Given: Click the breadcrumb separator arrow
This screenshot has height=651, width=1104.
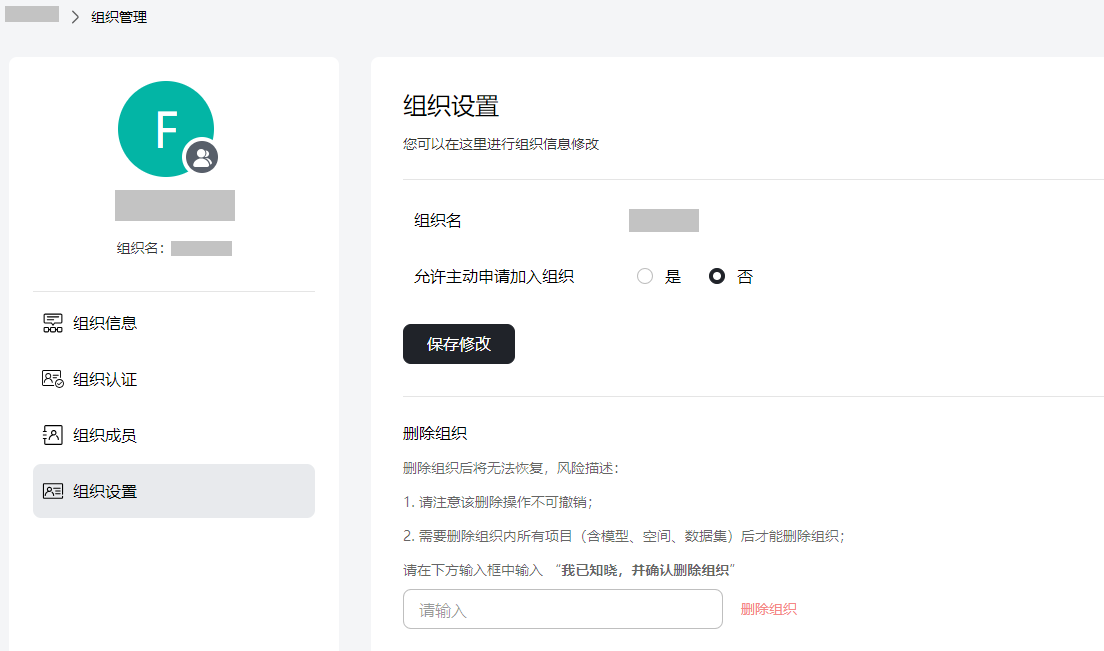Looking at the screenshot, I should [x=73, y=16].
